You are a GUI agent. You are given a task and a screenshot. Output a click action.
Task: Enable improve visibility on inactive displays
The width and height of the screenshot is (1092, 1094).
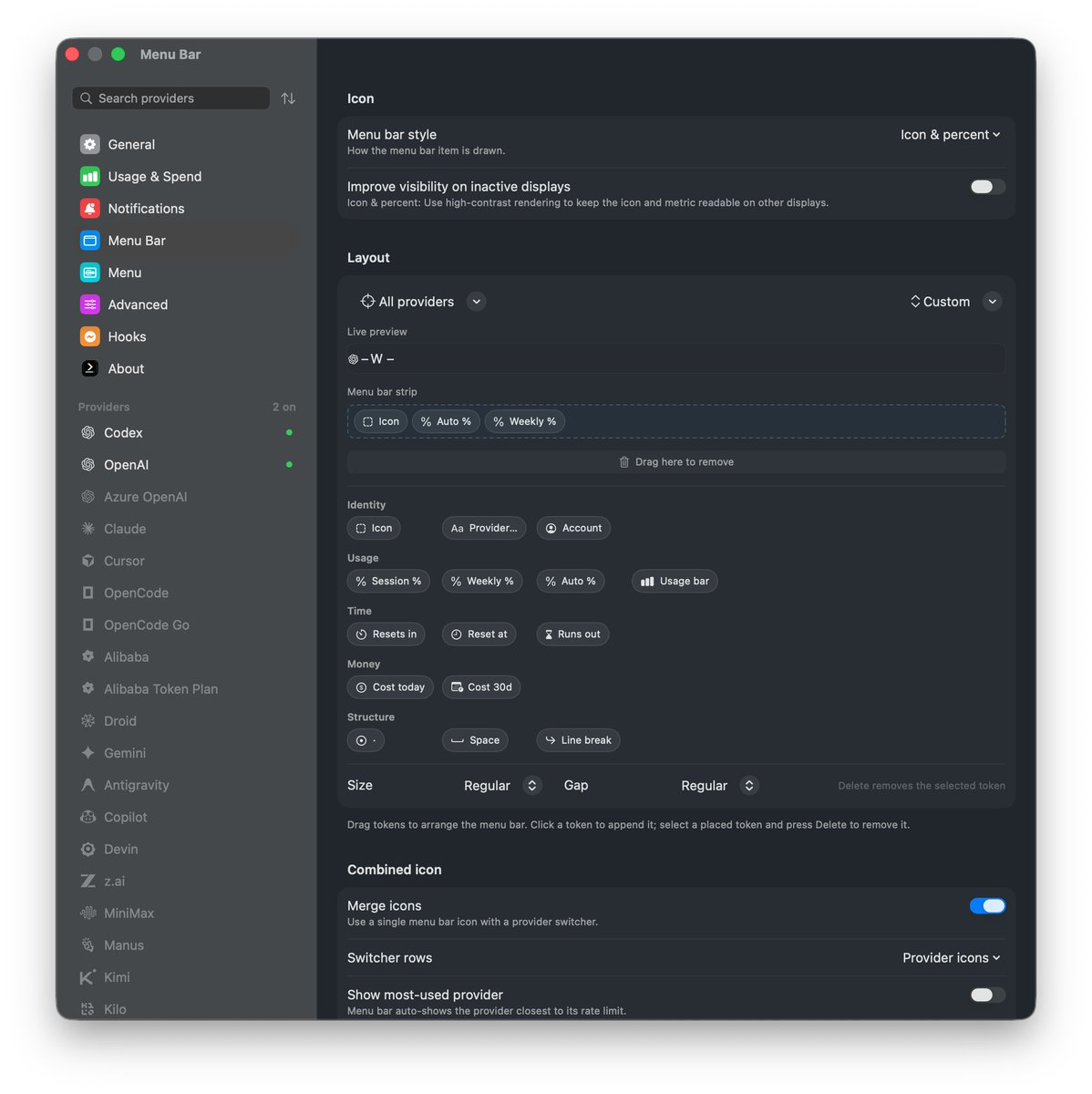coord(987,187)
